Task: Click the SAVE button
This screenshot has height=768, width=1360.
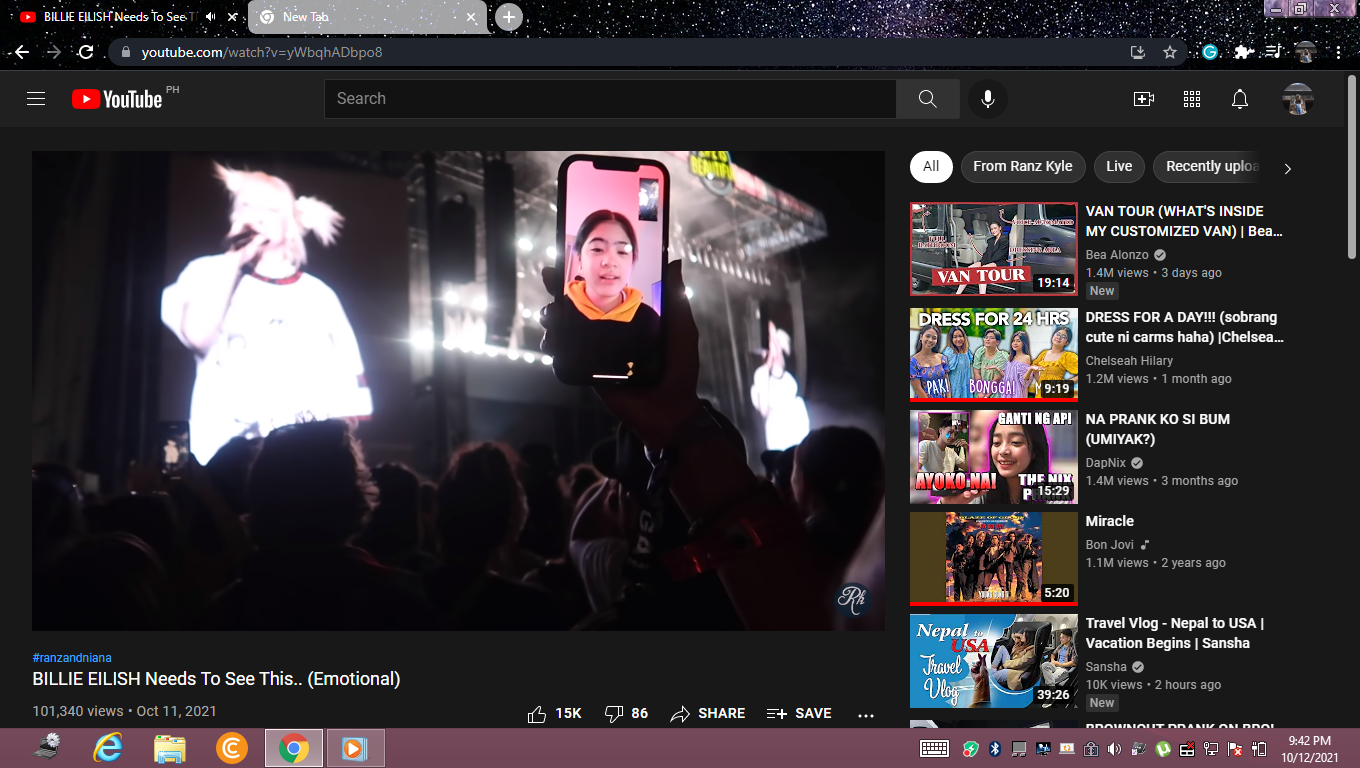Action: [x=799, y=714]
